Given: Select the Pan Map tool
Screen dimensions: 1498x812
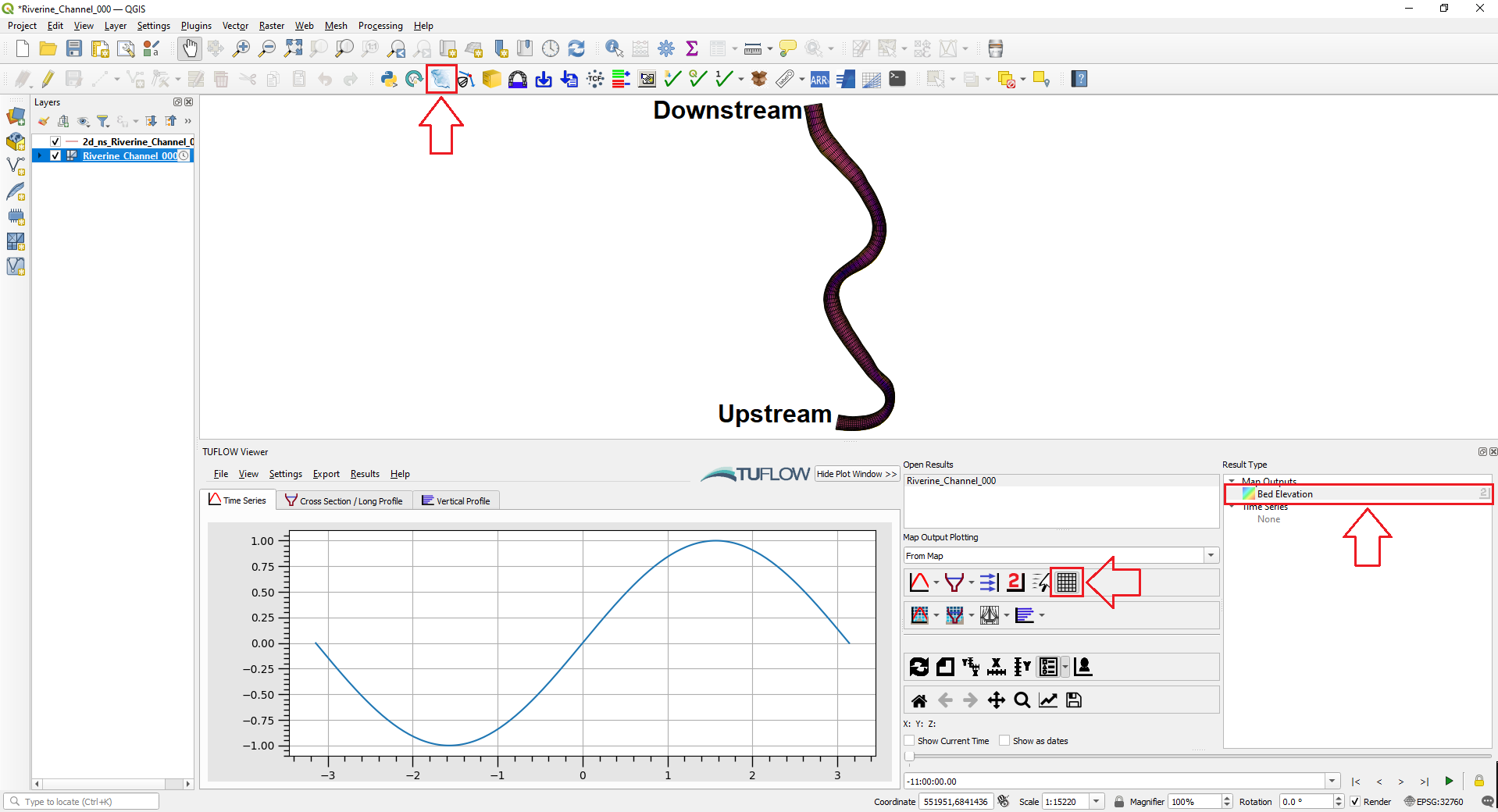Looking at the screenshot, I should coord(190,48).
